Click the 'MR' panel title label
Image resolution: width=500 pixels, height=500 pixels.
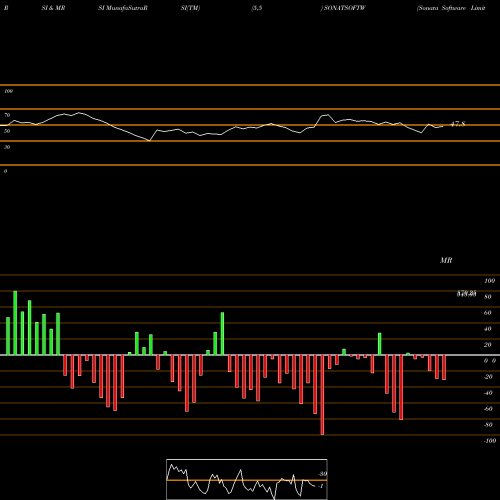click(446, 260)
